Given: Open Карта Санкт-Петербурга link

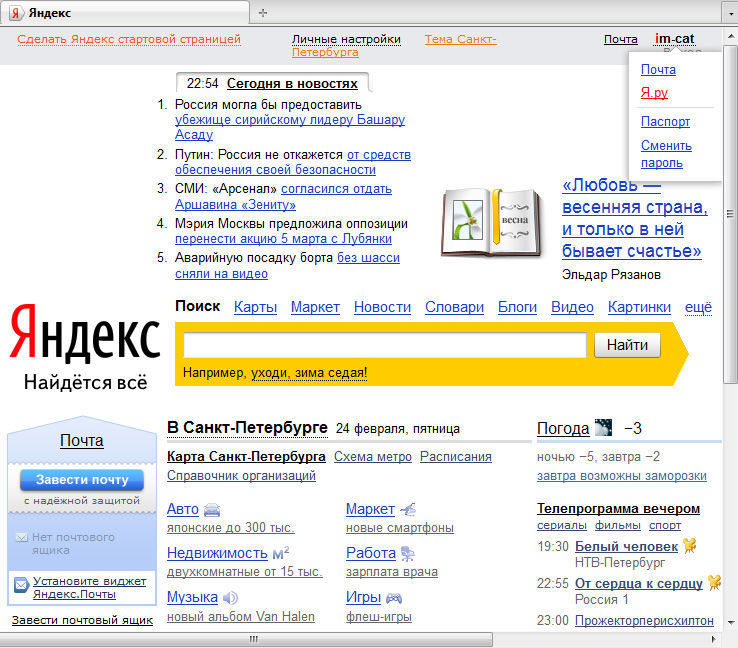Looking at the screenshot, I should click(246, 456).
